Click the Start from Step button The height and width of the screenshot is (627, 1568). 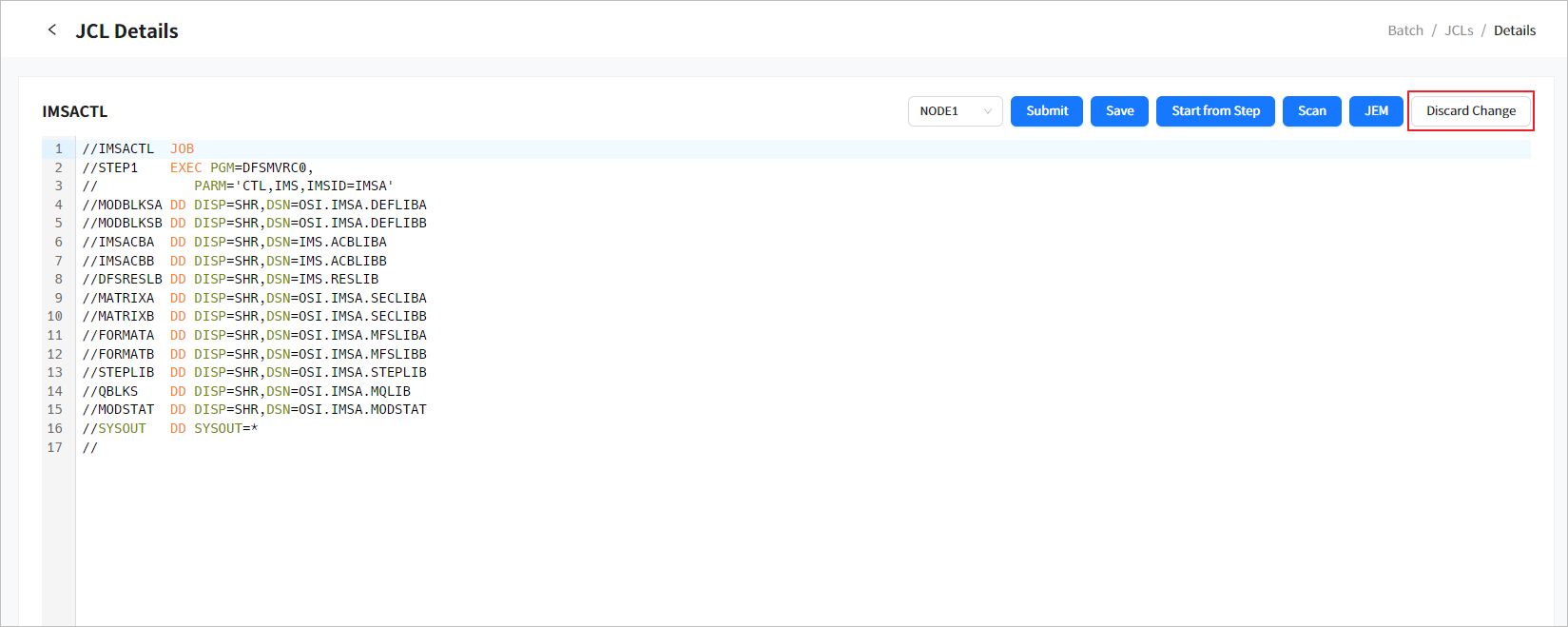pos(1214,111)
